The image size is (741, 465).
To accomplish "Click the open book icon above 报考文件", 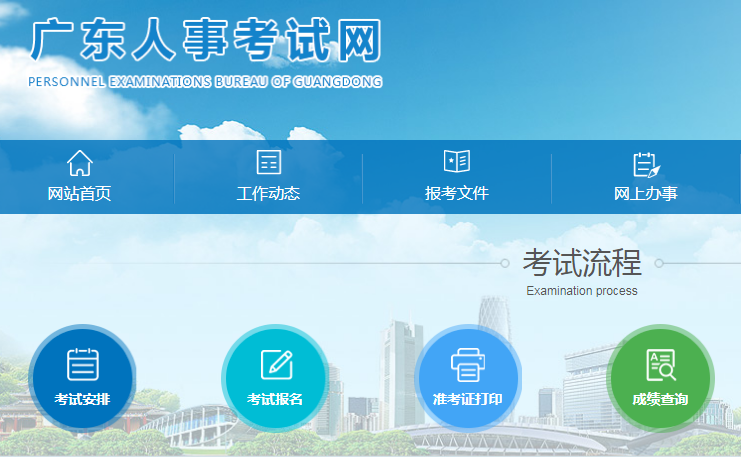I will pyautogui.click(x=457, y=162).
